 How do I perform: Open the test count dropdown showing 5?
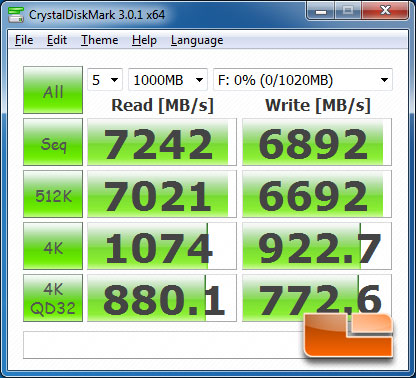[105, 80]
